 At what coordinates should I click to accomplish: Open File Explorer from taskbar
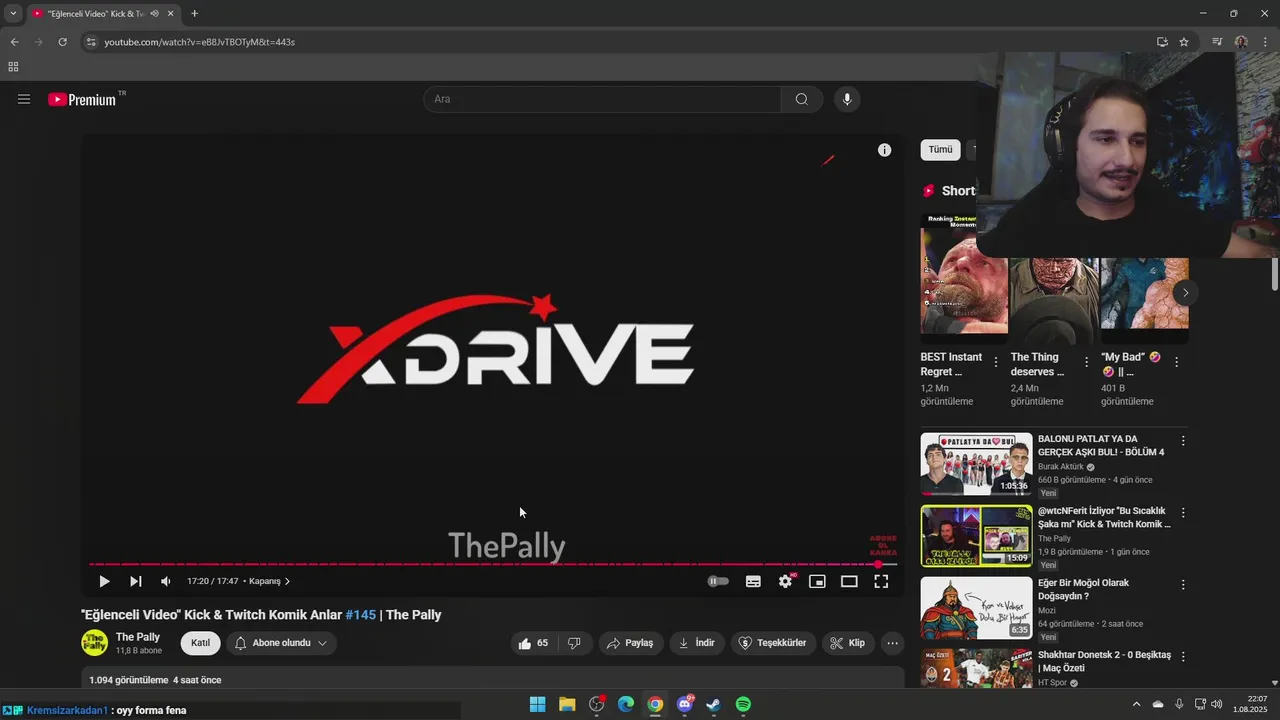click(x=567, y=704)
